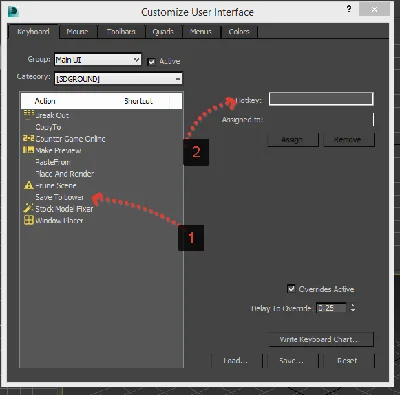Click the Window Placer grid icon
Screen dimensions: 400x395
point(29,220)
